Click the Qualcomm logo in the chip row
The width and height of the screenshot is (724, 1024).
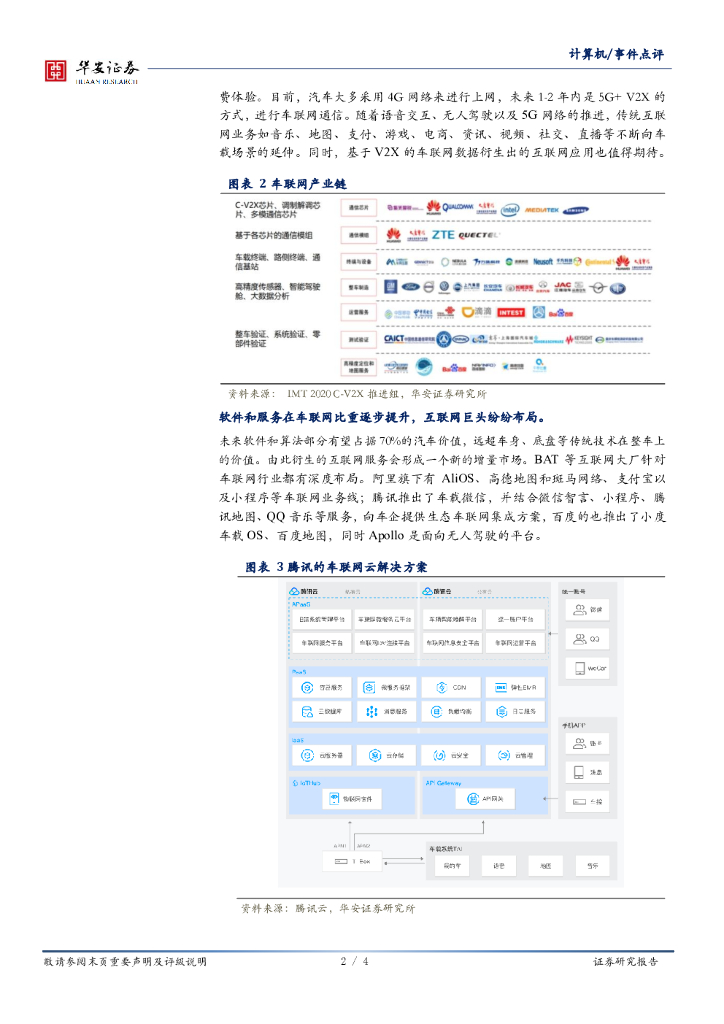pos(458,208)
